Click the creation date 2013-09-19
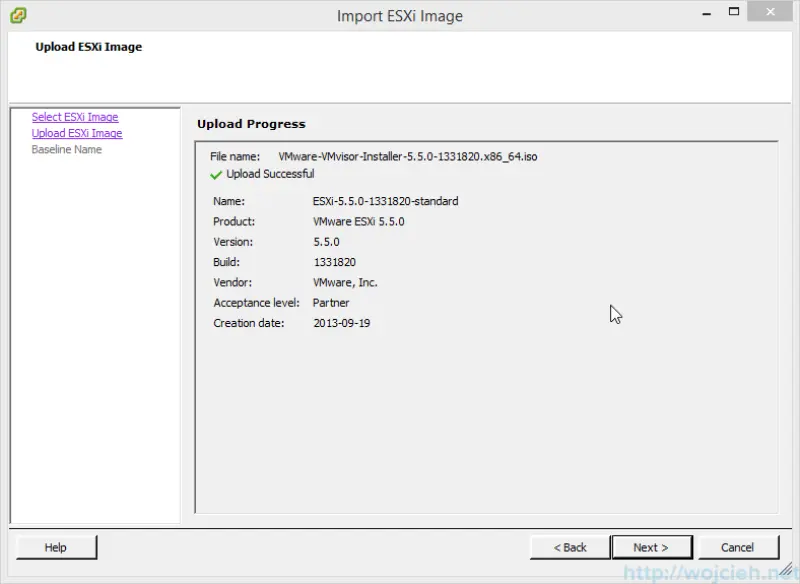Image resolution: width=800 pixels, height=584 pixels. (341, 323)
